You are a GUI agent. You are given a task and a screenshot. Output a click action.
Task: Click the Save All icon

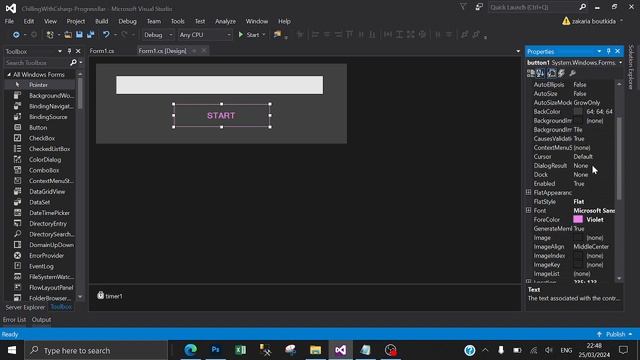click(x=91, y=35)
